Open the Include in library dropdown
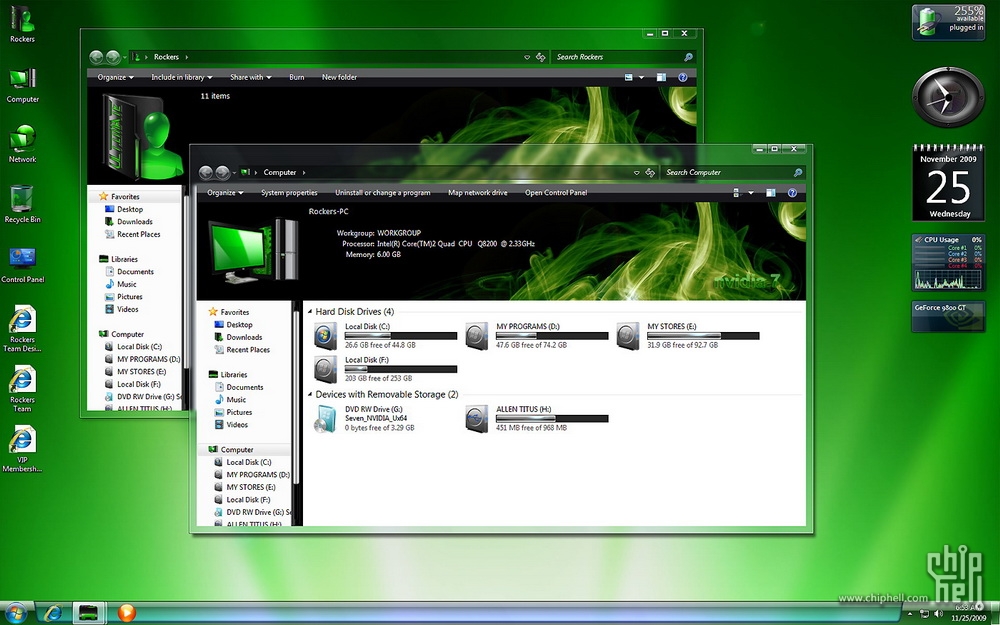Screen dimensions: 1000x625 pos(181,77)
